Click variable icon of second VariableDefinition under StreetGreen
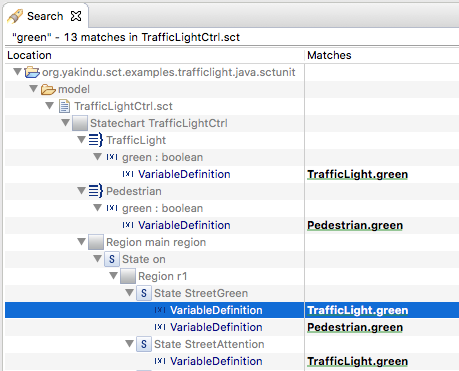 click(160, 327)
